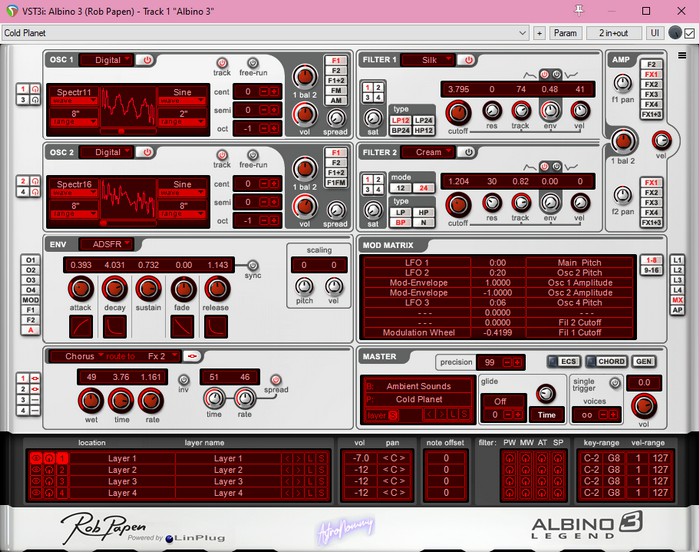Image resolution: width=700 pixels, height=552 pixels.
Task: Select envelope O2 tab
Action: [x=30, y=270]
